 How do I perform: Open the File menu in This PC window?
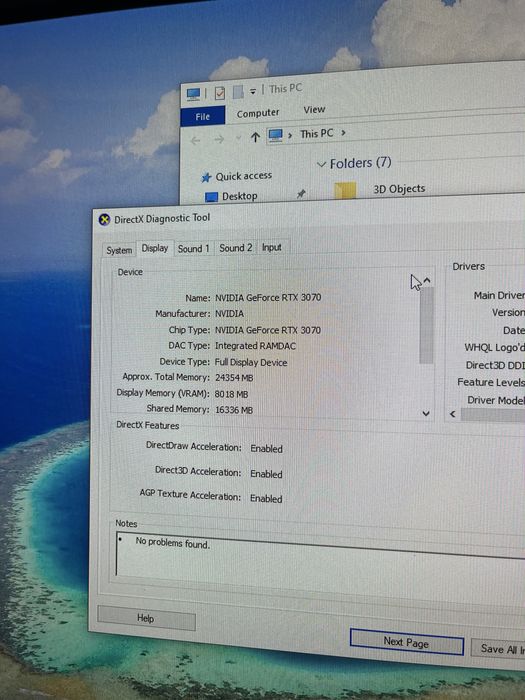tap(203, 117)
